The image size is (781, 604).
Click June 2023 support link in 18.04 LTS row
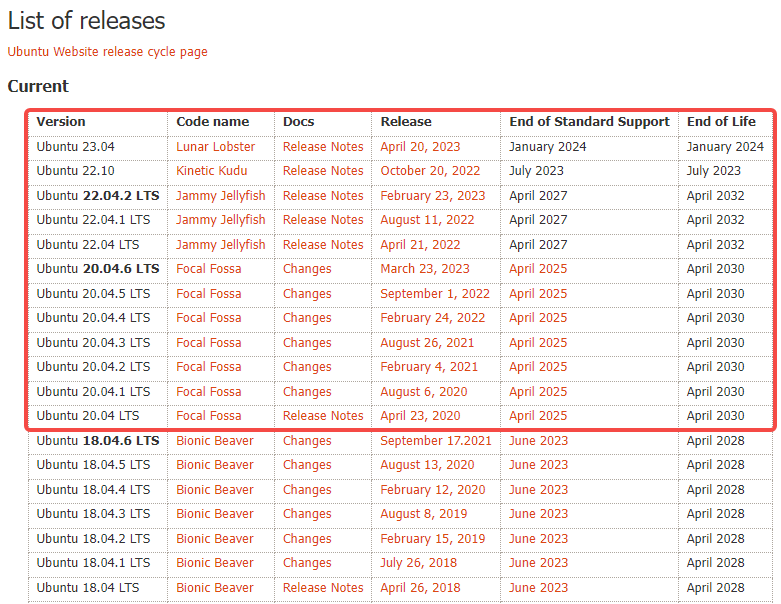coord(538,588)
